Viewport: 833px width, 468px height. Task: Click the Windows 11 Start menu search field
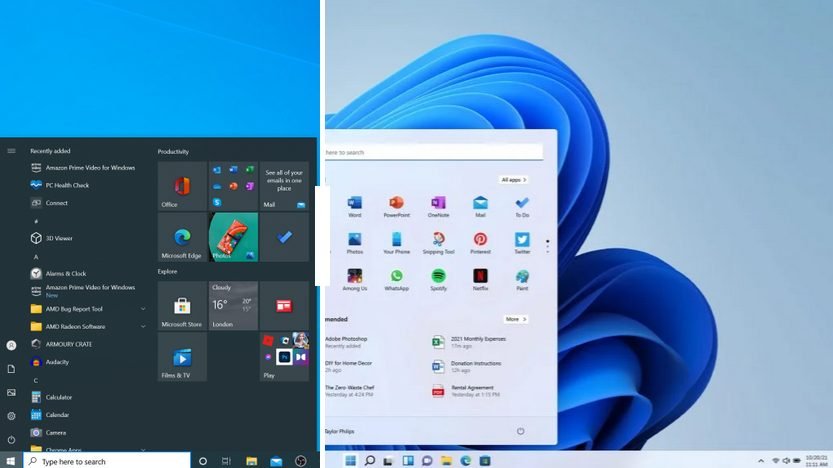434,152
